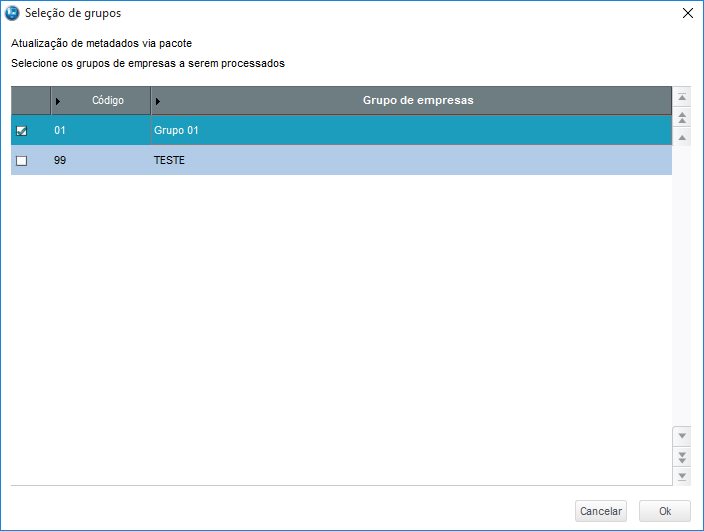Sort by Grupo de empresas column arrow

(x=158, y=101)
